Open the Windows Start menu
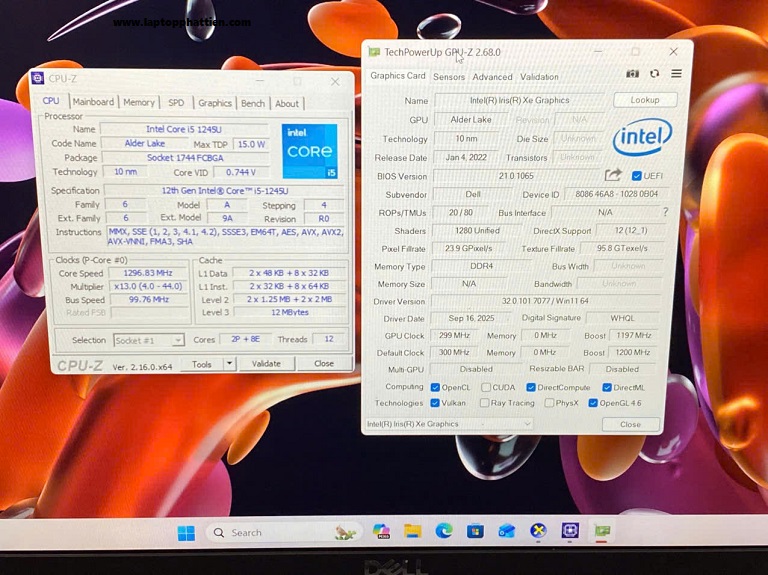Viewport: 768px width, 575px height. coord(186,532)
